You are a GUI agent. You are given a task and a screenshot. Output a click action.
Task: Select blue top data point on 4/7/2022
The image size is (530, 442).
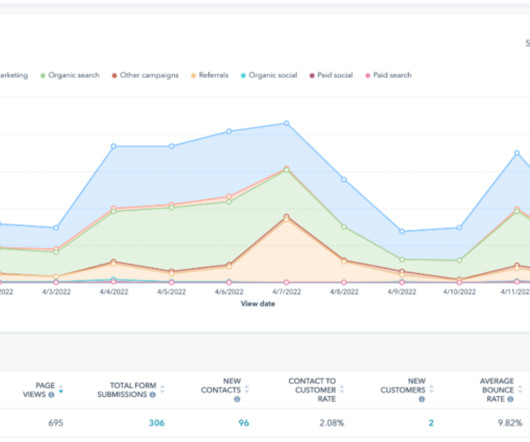[286, 123]
